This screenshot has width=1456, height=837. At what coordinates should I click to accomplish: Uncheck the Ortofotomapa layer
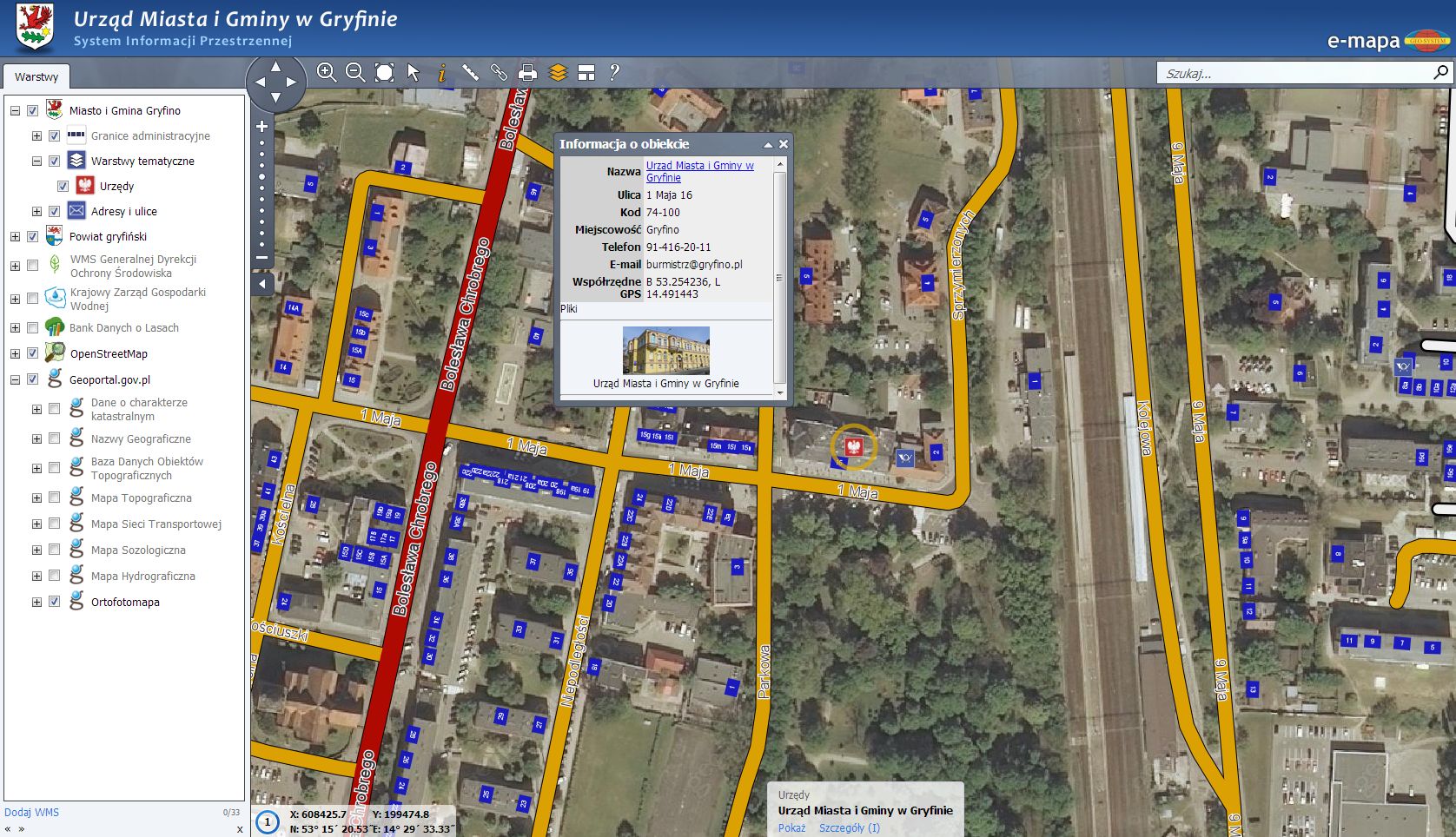tap(54, 601)
